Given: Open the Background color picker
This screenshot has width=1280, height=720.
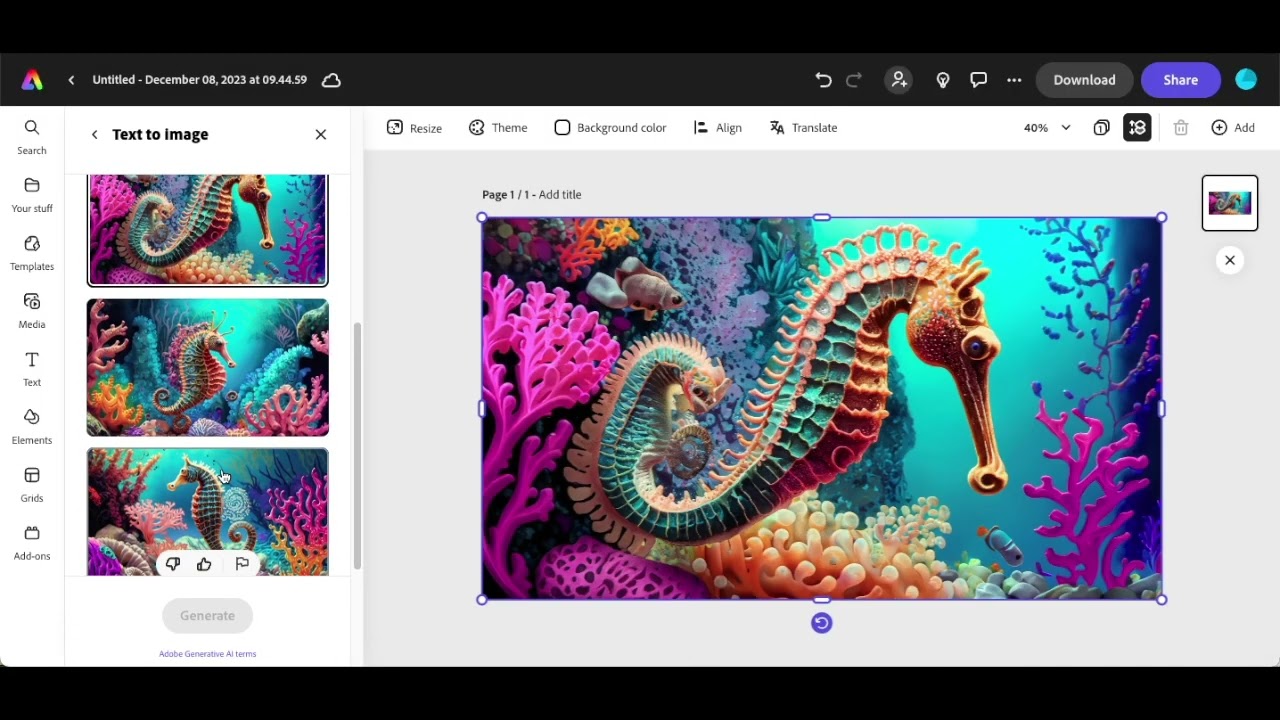Looking at the screenshot, I should 610,128.
